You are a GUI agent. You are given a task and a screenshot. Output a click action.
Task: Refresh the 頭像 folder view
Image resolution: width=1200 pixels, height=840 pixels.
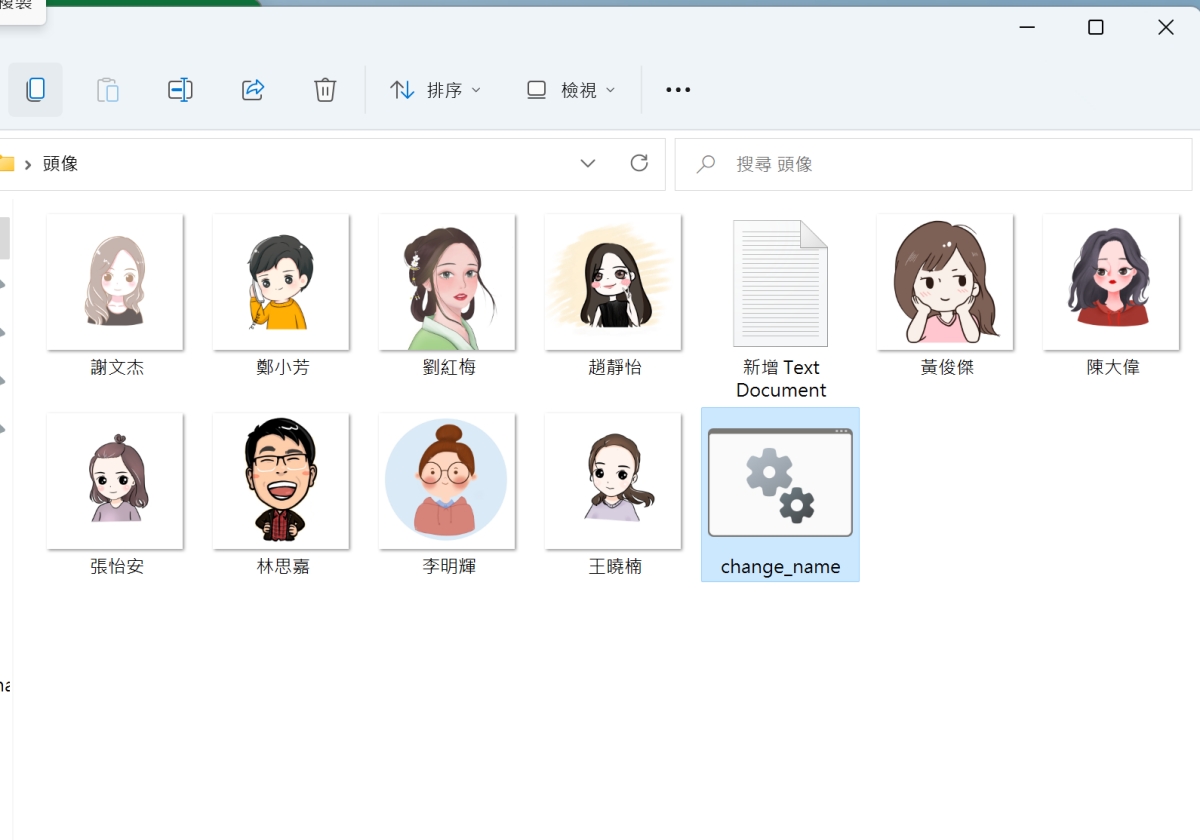click(x=639, y=163)
